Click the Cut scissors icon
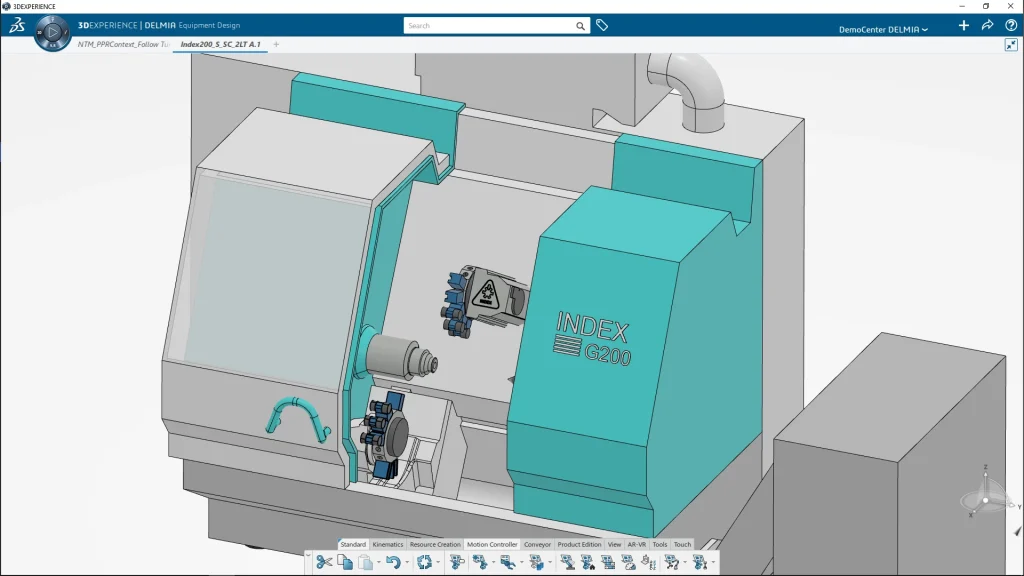 point(323,562)
